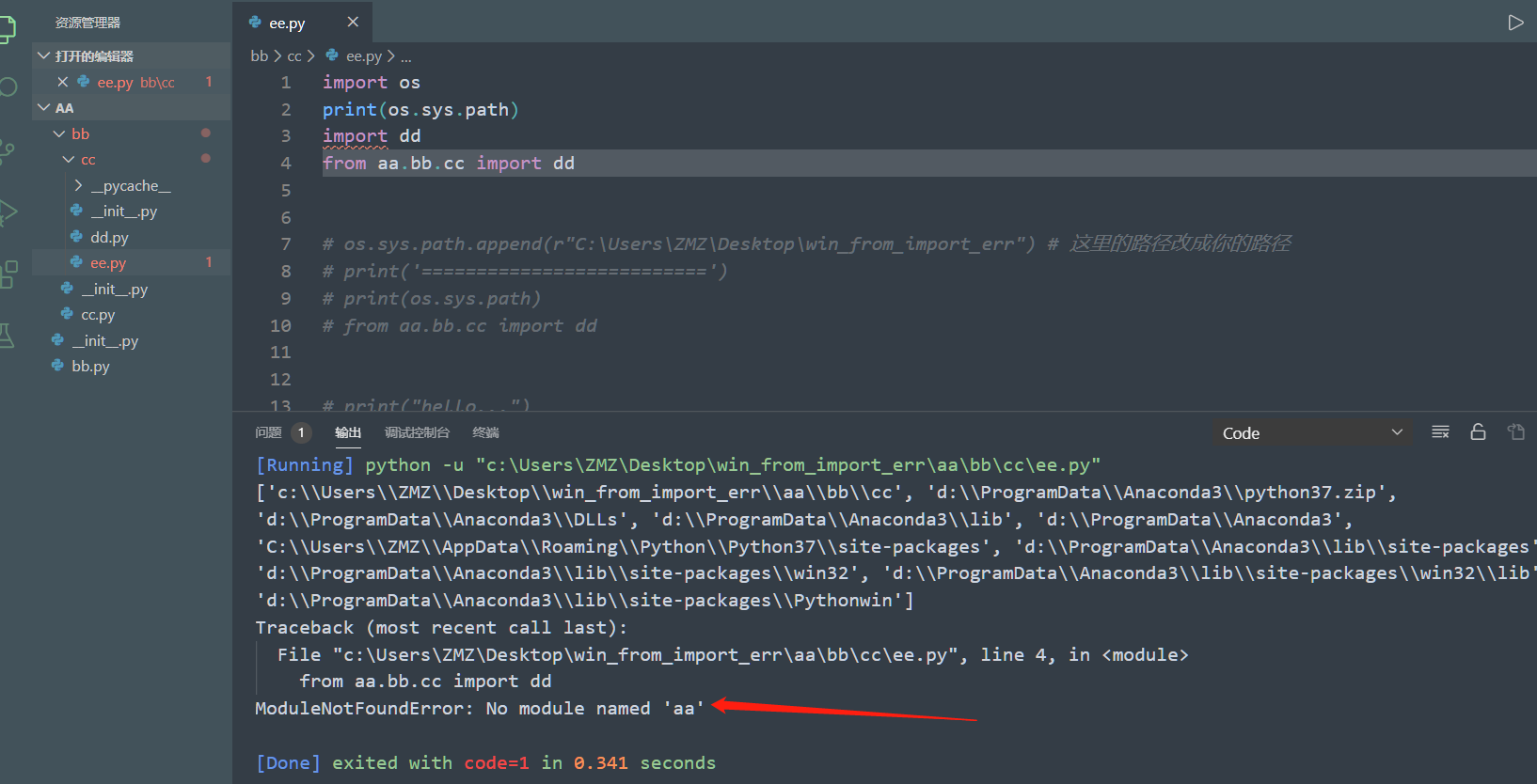Switch to the 问题 problems tab
This screenshot has width=1537, height=784.
(268, 432)
